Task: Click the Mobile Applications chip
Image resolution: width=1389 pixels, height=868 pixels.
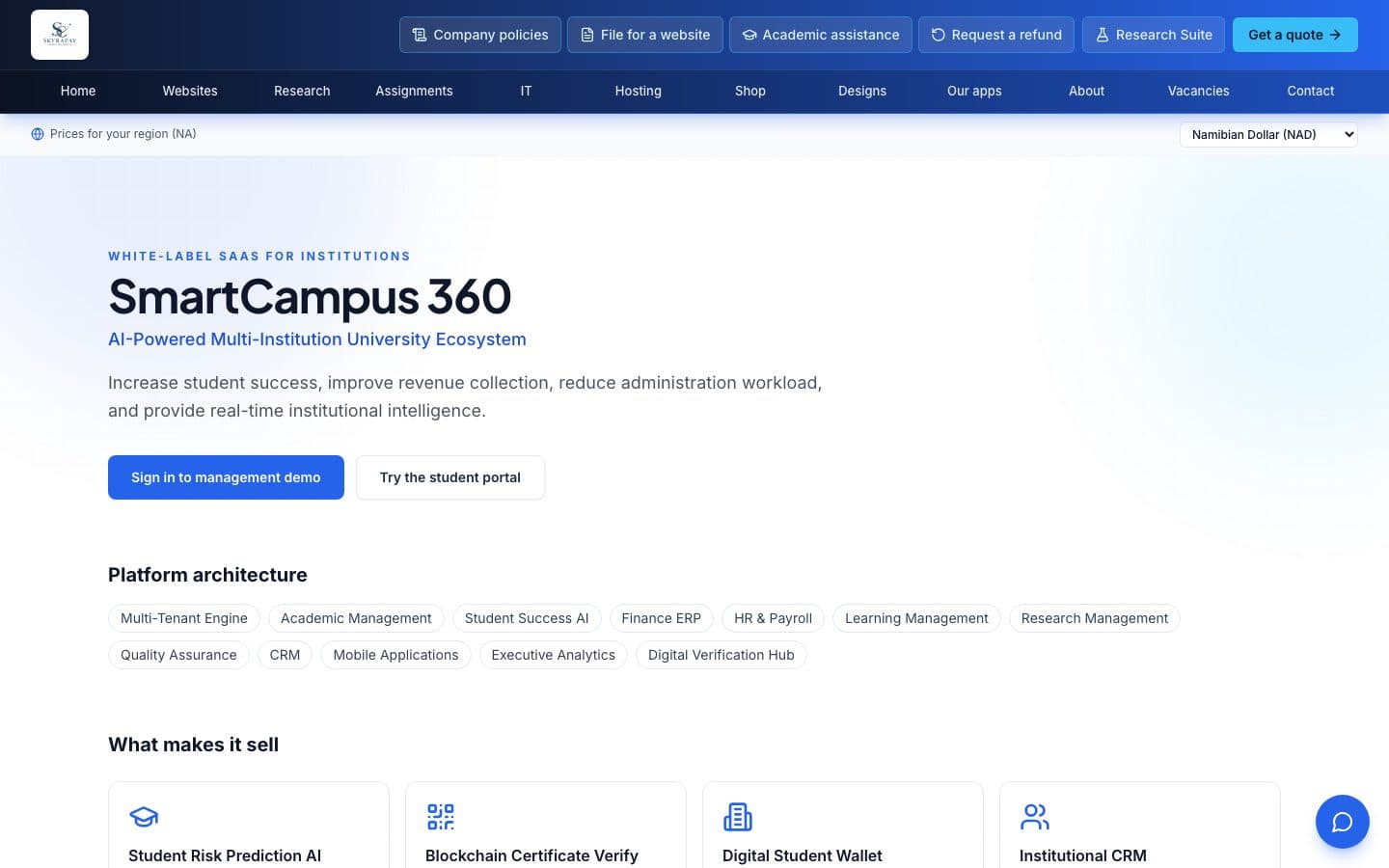Action: [395, 655]
